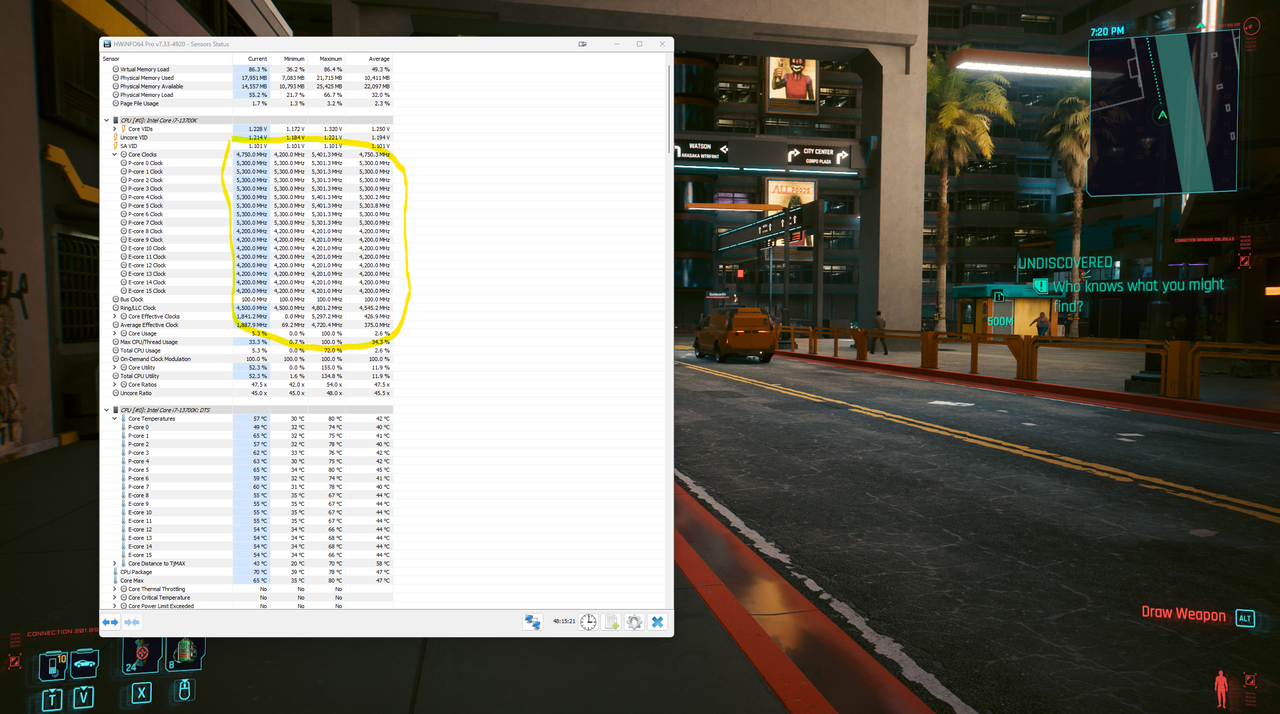Click the game HUD vehicle icon above V
The height and width of the screenshot is (714, 1280).
(85, 664)
